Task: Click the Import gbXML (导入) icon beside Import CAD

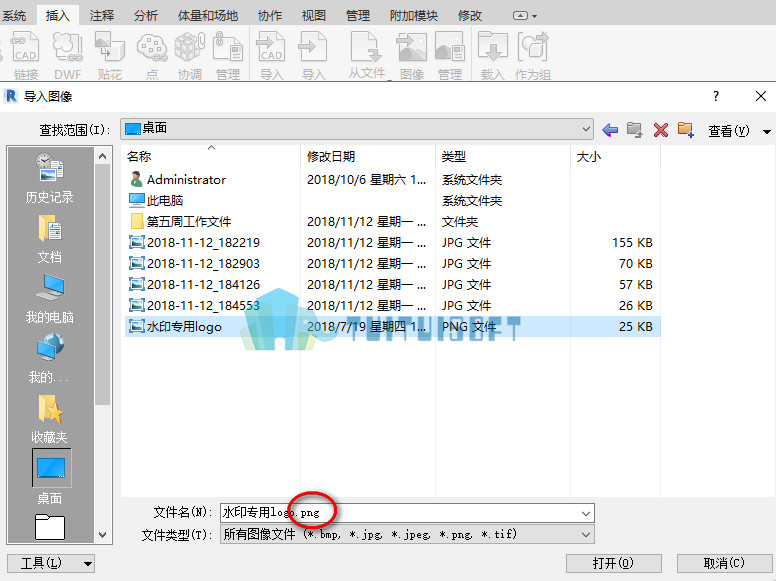Action: click(313, 47)
